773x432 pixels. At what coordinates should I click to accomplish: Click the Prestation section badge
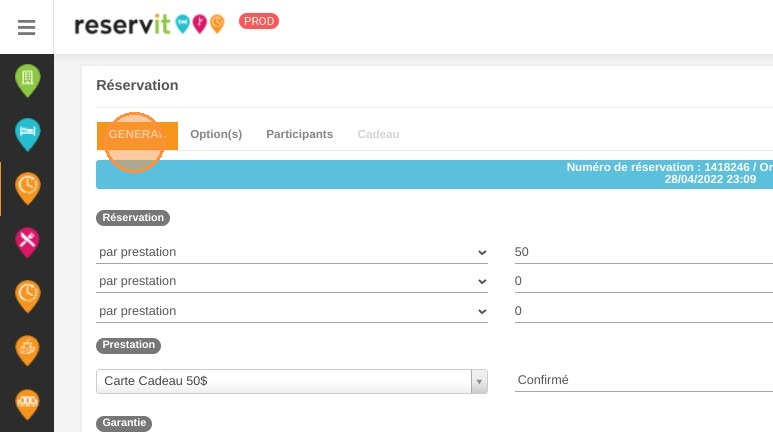[129, 345]
